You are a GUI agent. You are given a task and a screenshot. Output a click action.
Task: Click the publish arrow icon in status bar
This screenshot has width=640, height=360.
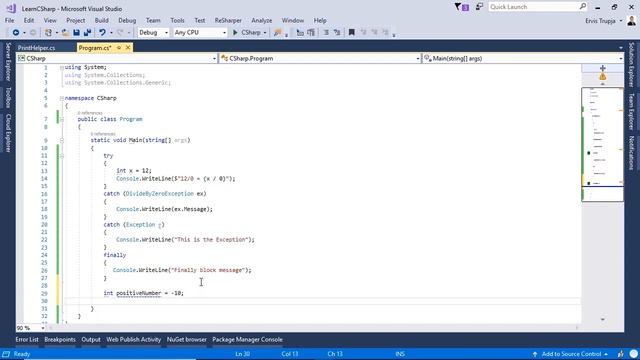pyautogui.click(x=535, y=354)
